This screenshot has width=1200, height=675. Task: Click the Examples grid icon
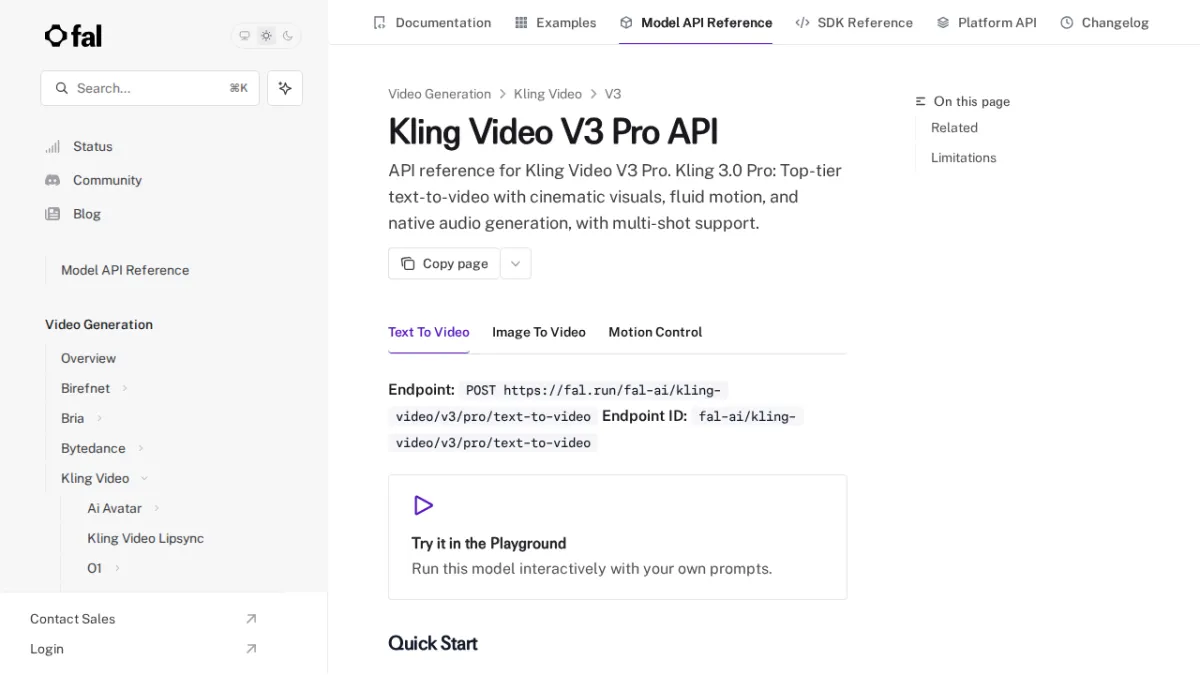click(521, 22)
